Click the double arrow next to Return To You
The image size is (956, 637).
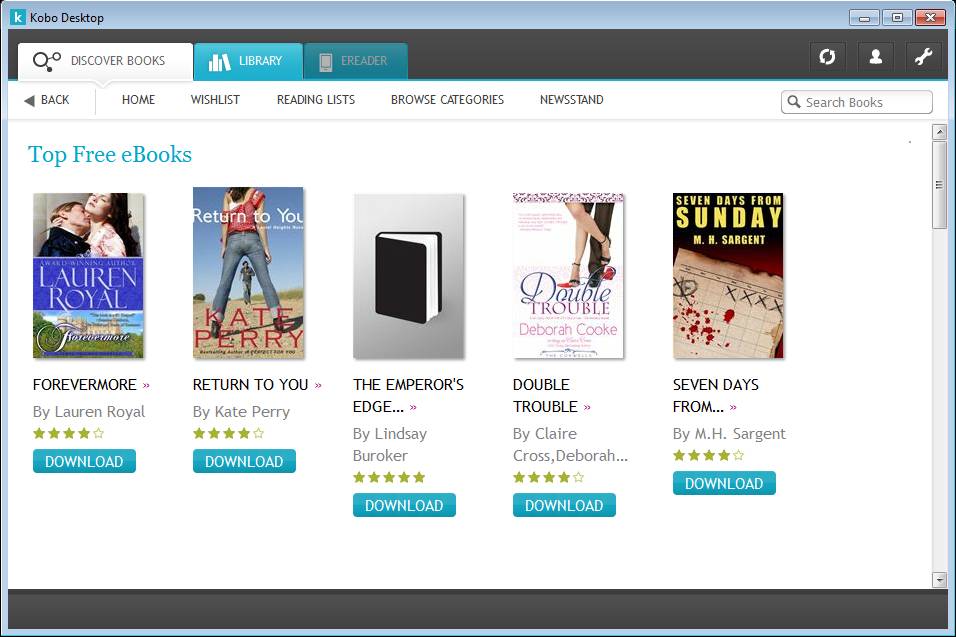(318, 385)
